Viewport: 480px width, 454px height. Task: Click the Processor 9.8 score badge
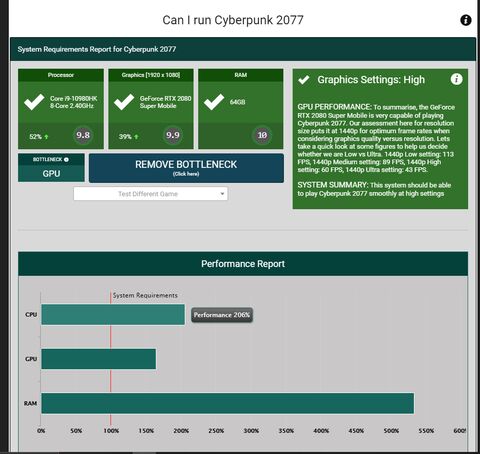pos(83,135)
